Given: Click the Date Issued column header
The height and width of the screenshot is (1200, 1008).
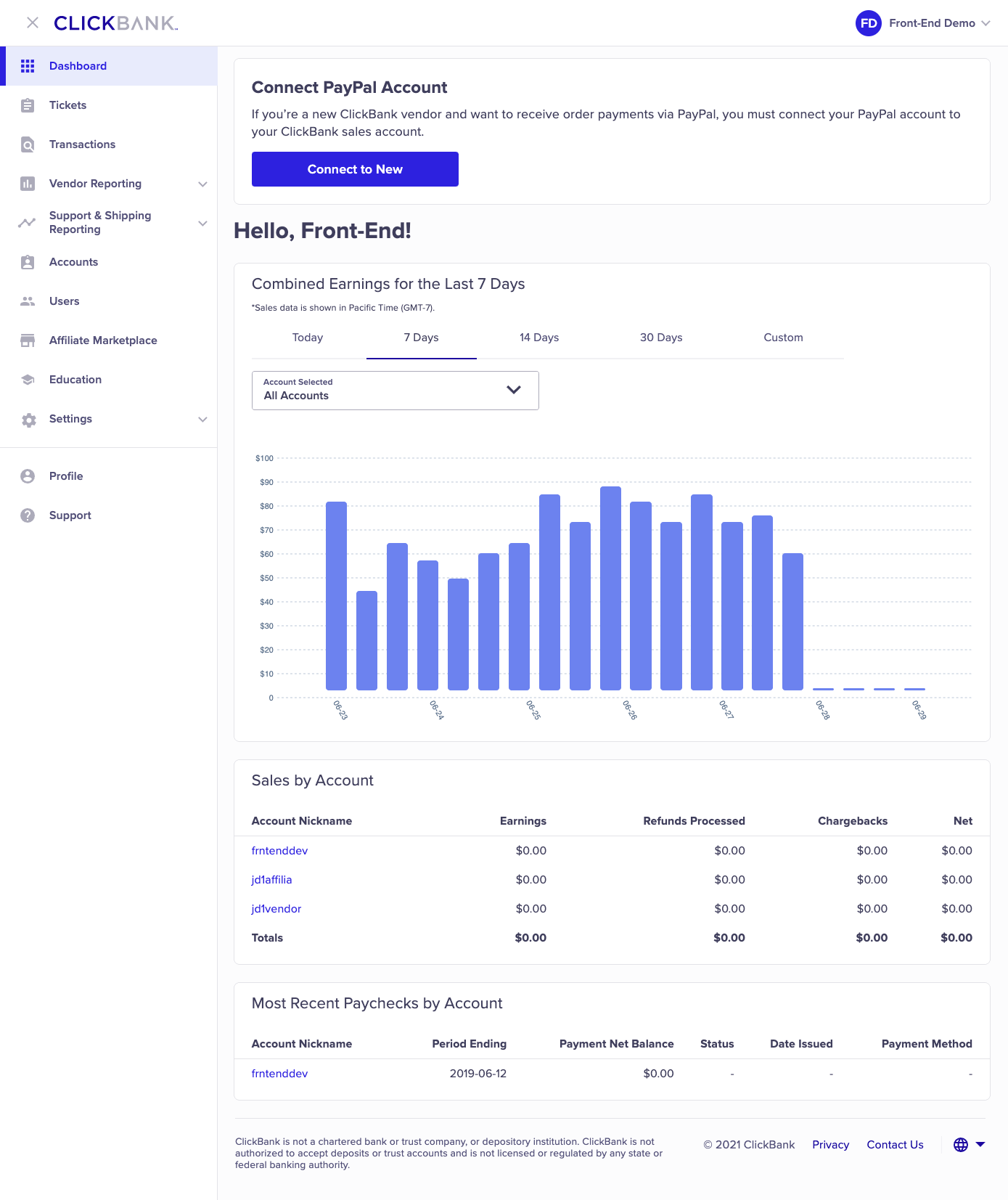Looking at the screenshot, I should (801, 1044).
